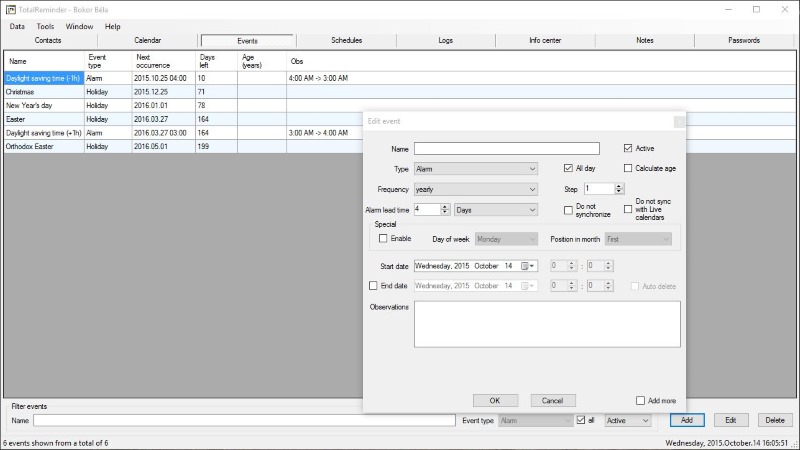
Task: Click Cancel in the Edit event dialog
Action: point(553,401)
